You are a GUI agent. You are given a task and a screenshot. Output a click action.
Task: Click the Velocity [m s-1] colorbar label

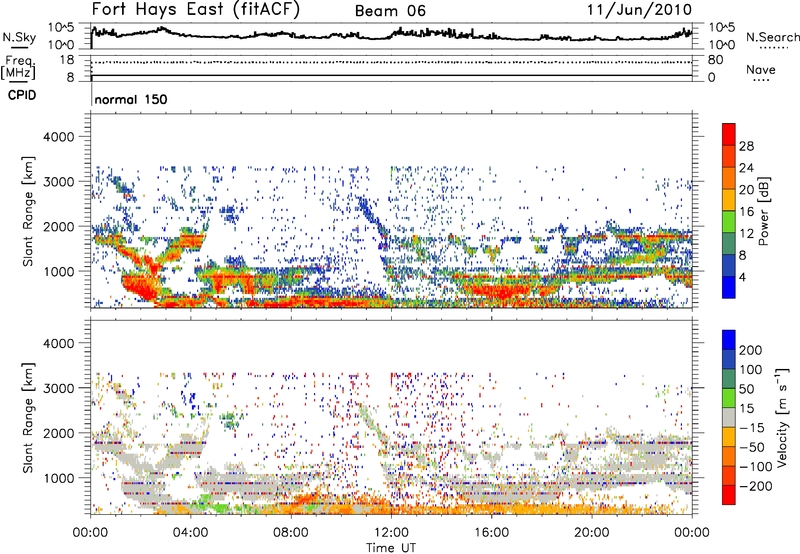point(782,417)
